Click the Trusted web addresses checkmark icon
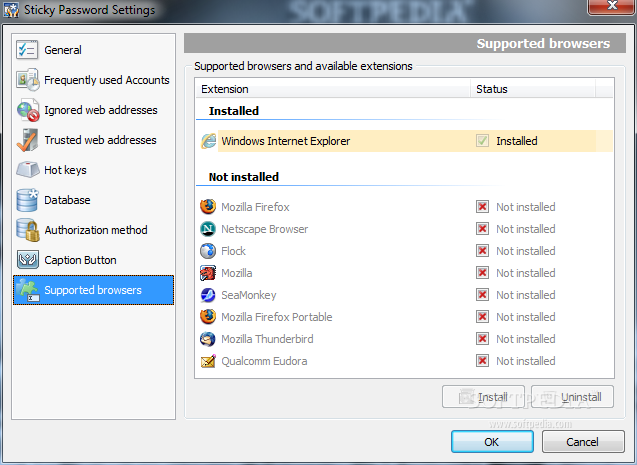Image resolution: width=637 pixels, height=465 pixels. coord(27,140)
